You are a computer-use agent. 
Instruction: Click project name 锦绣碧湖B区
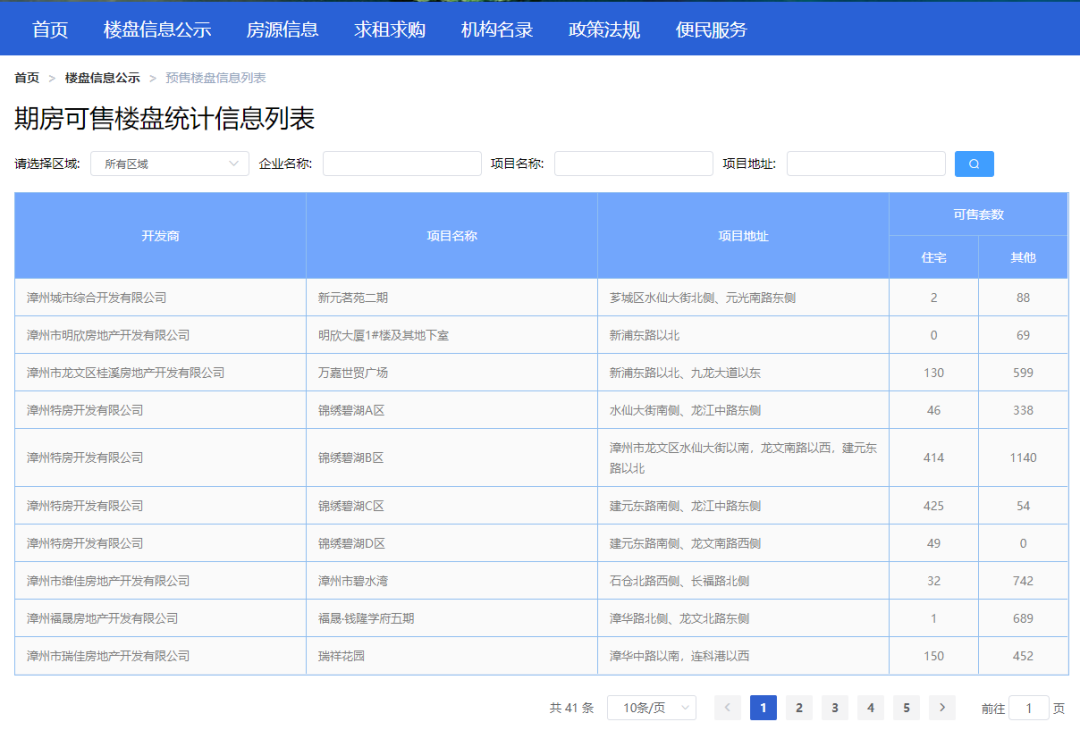tap(351, 458)
